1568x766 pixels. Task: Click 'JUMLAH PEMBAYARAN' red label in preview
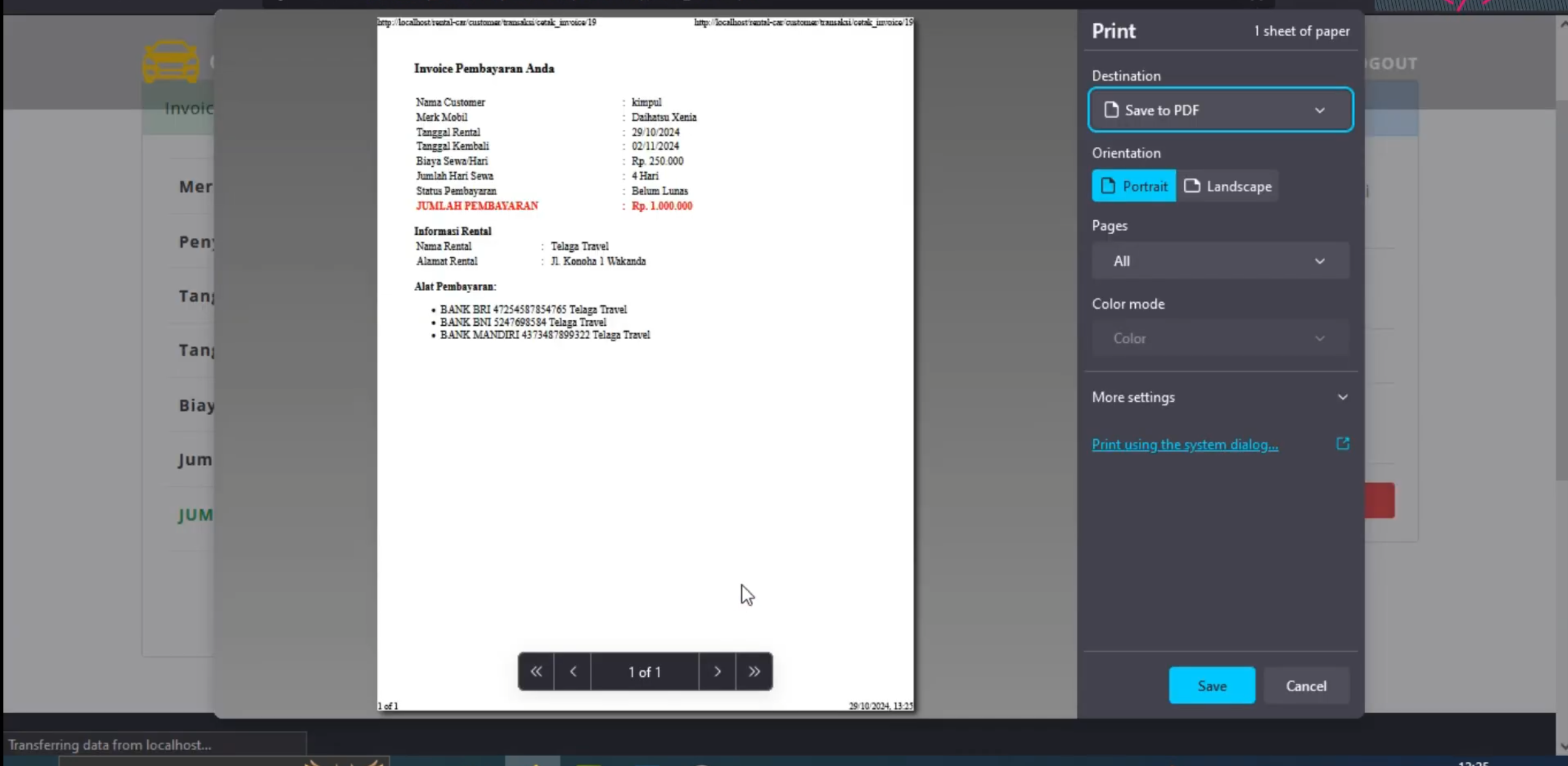pyautogui.click(x=477, y=206)
